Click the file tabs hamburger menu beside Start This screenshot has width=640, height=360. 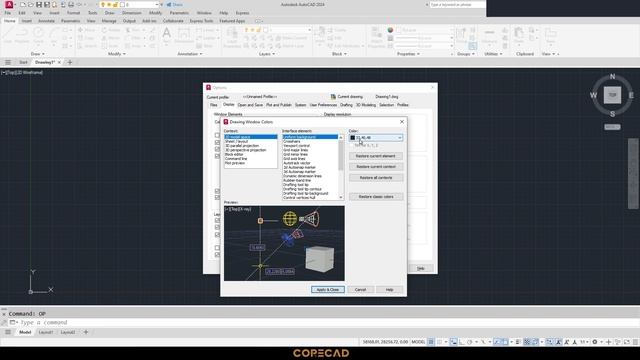pyautogui.click(x=8, y=62)
